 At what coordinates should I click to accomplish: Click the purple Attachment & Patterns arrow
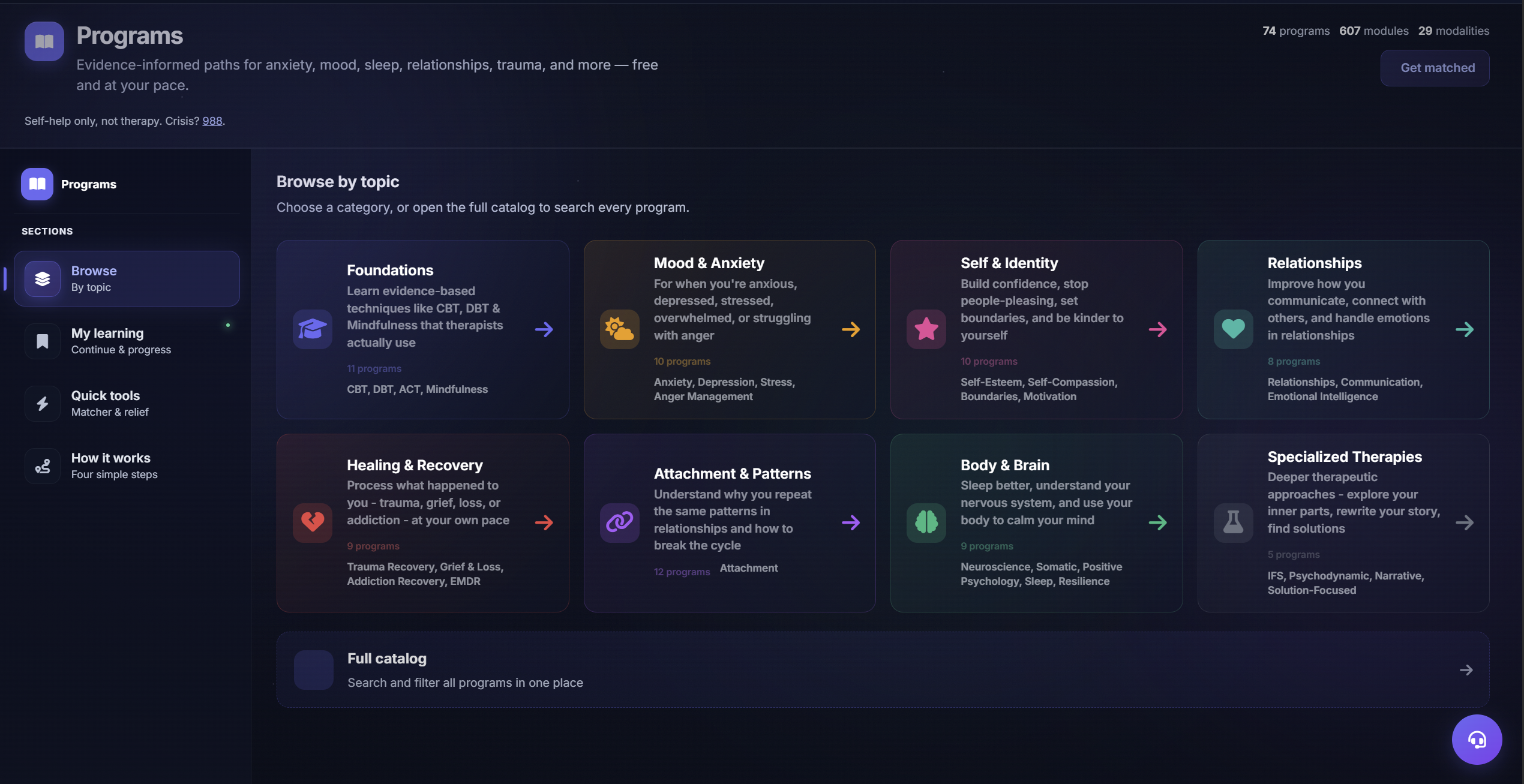(x=851, y=522)
